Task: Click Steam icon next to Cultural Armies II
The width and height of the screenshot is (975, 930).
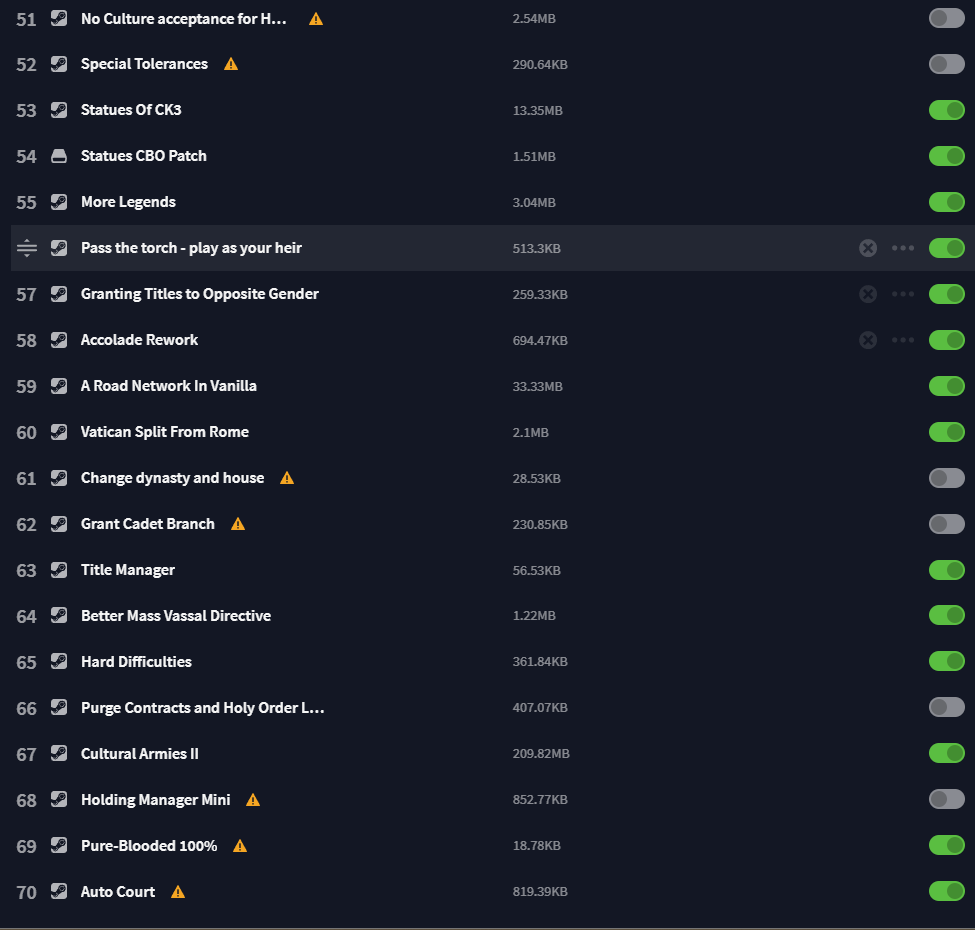Action: [x=59, y=753]
